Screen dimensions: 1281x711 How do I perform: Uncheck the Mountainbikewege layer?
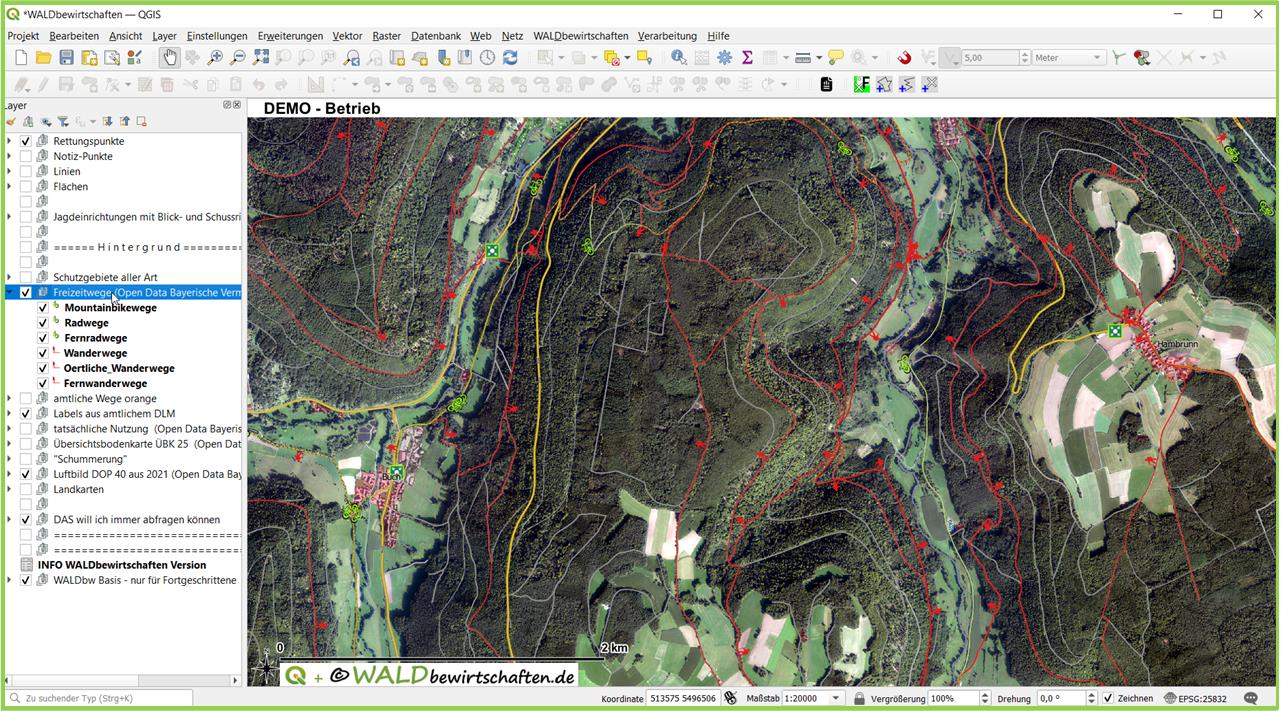(x=43, y=308)
